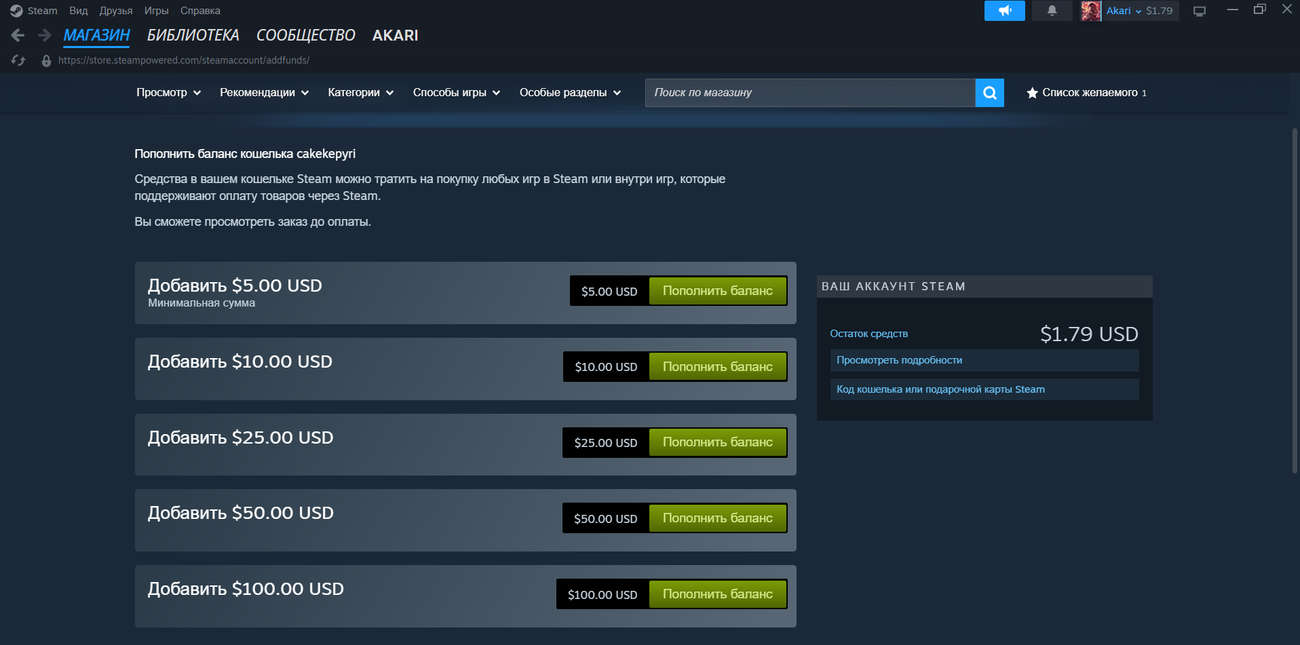Click the Остаток средств link
Image resolution: width=1300 pixels, height=645 pixels.
pyautogui.click(x=869, y=334)
